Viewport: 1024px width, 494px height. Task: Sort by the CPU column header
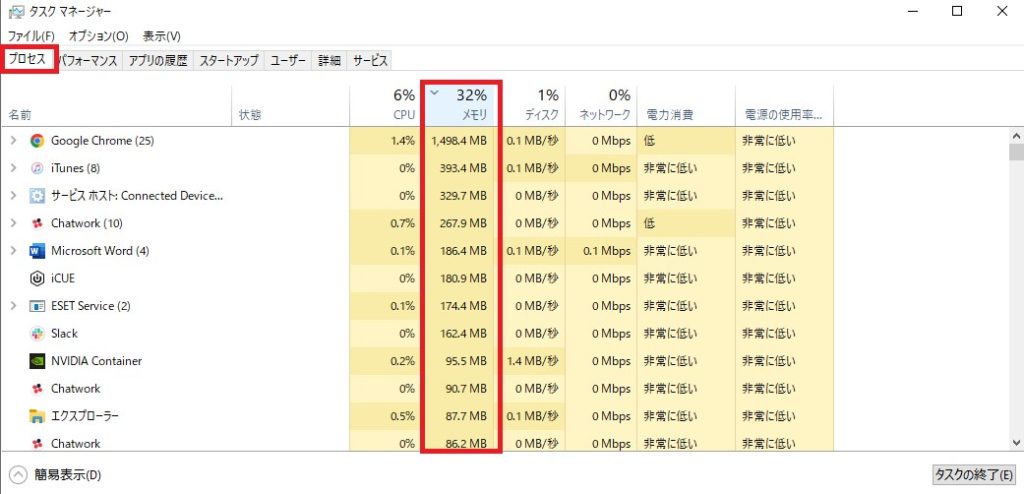pyautogui.click(x=385, y=105)
